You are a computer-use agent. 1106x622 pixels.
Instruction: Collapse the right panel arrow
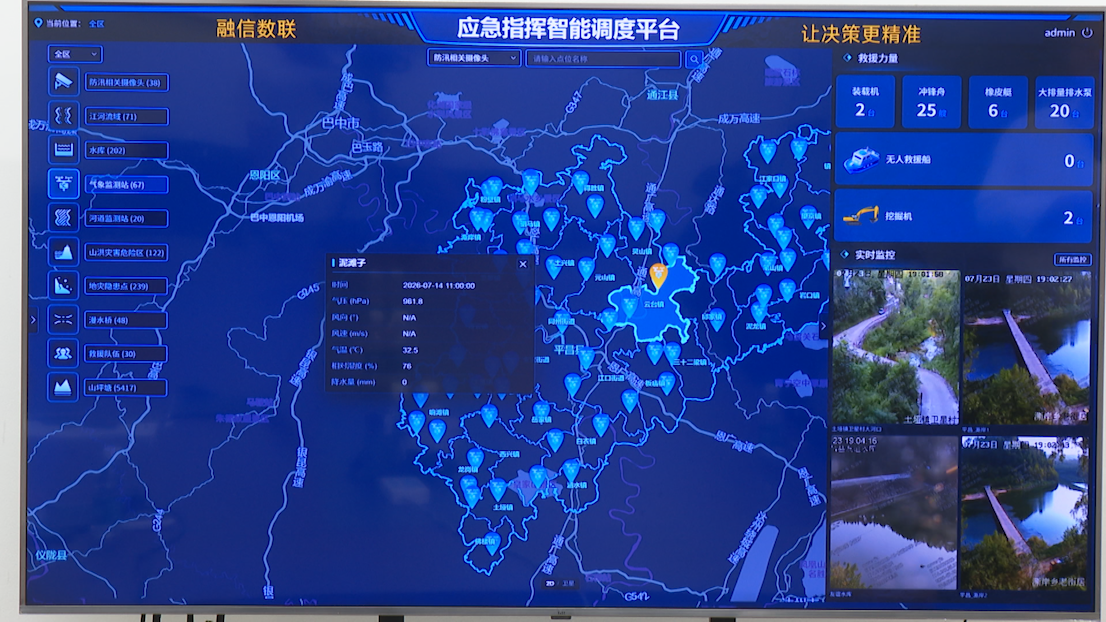pos(822,326)
